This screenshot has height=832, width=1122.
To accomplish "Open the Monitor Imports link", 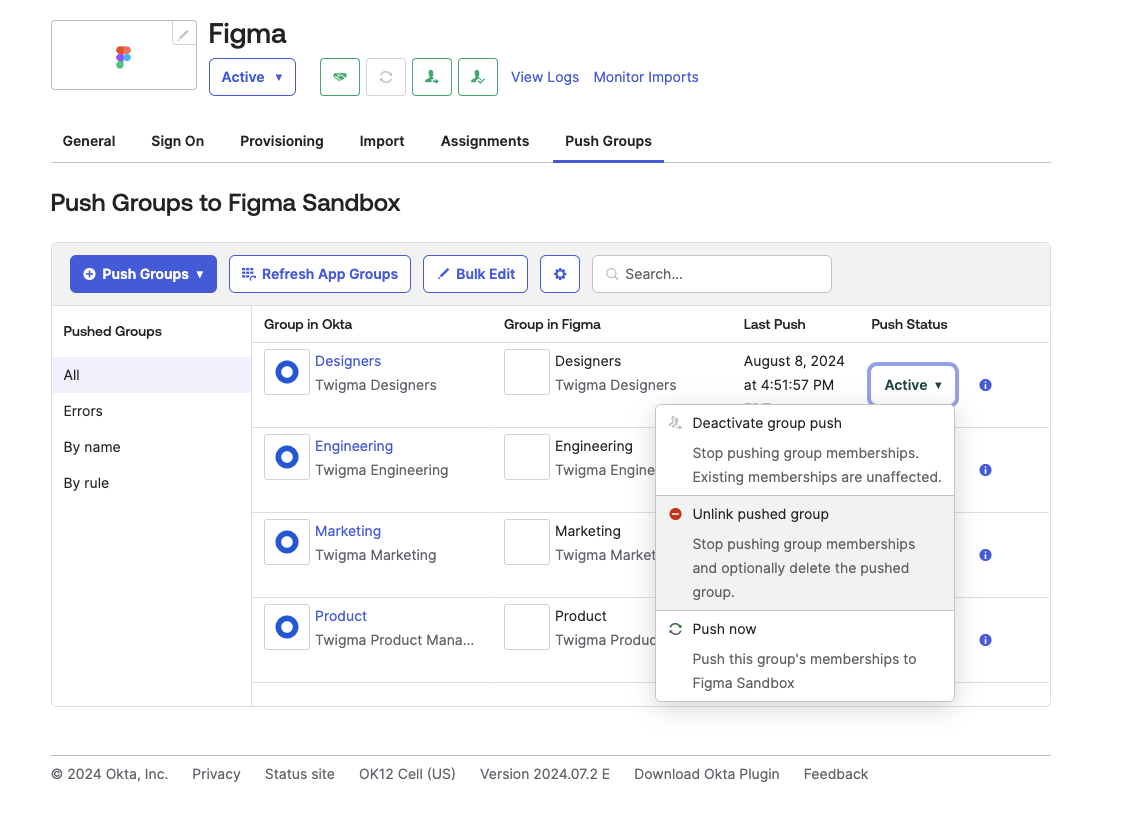I will pos(645,77).
